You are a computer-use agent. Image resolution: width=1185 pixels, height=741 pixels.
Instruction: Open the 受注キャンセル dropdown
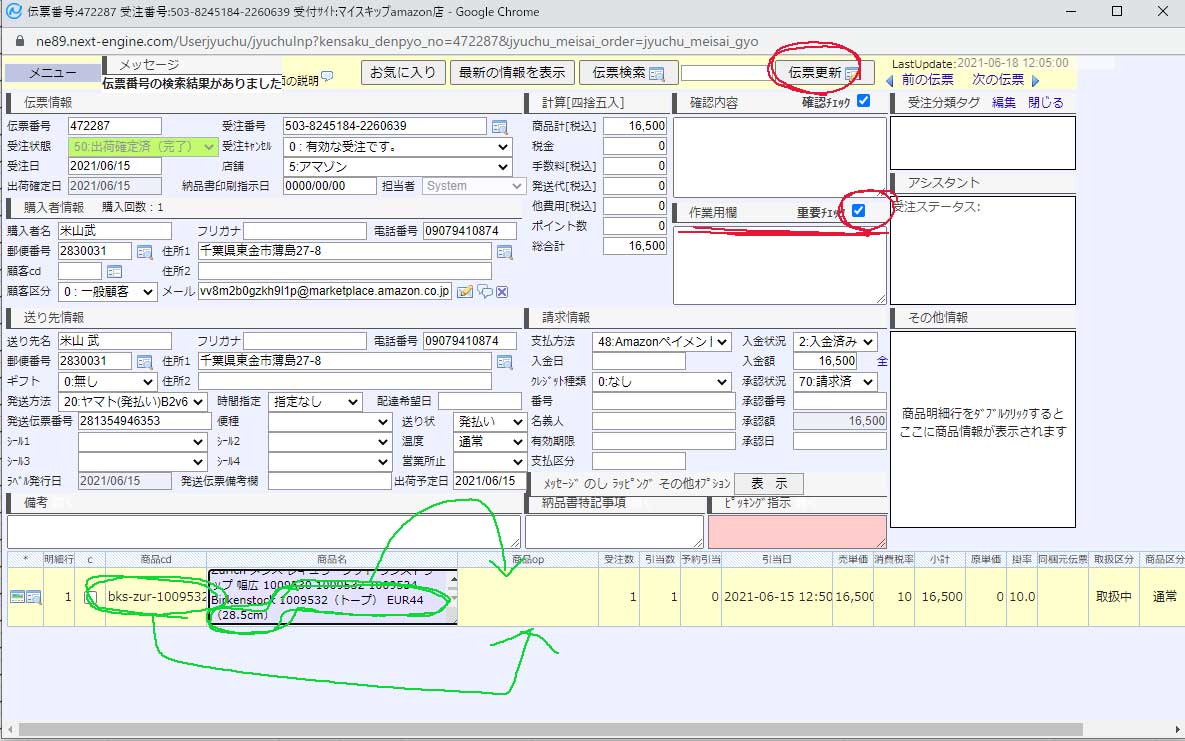(x=398, y=147)
